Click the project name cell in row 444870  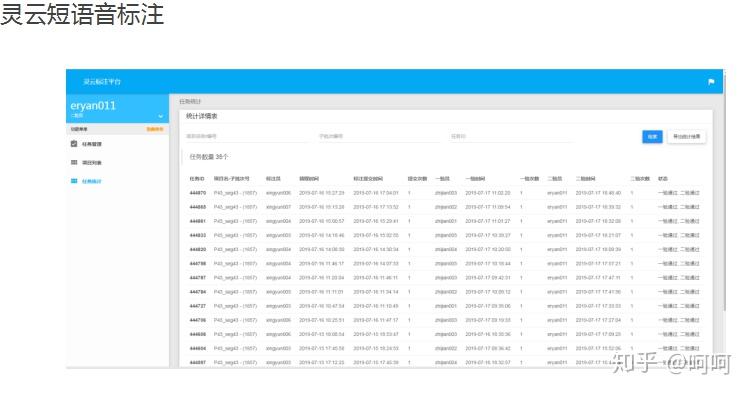(x=235, y=193)
